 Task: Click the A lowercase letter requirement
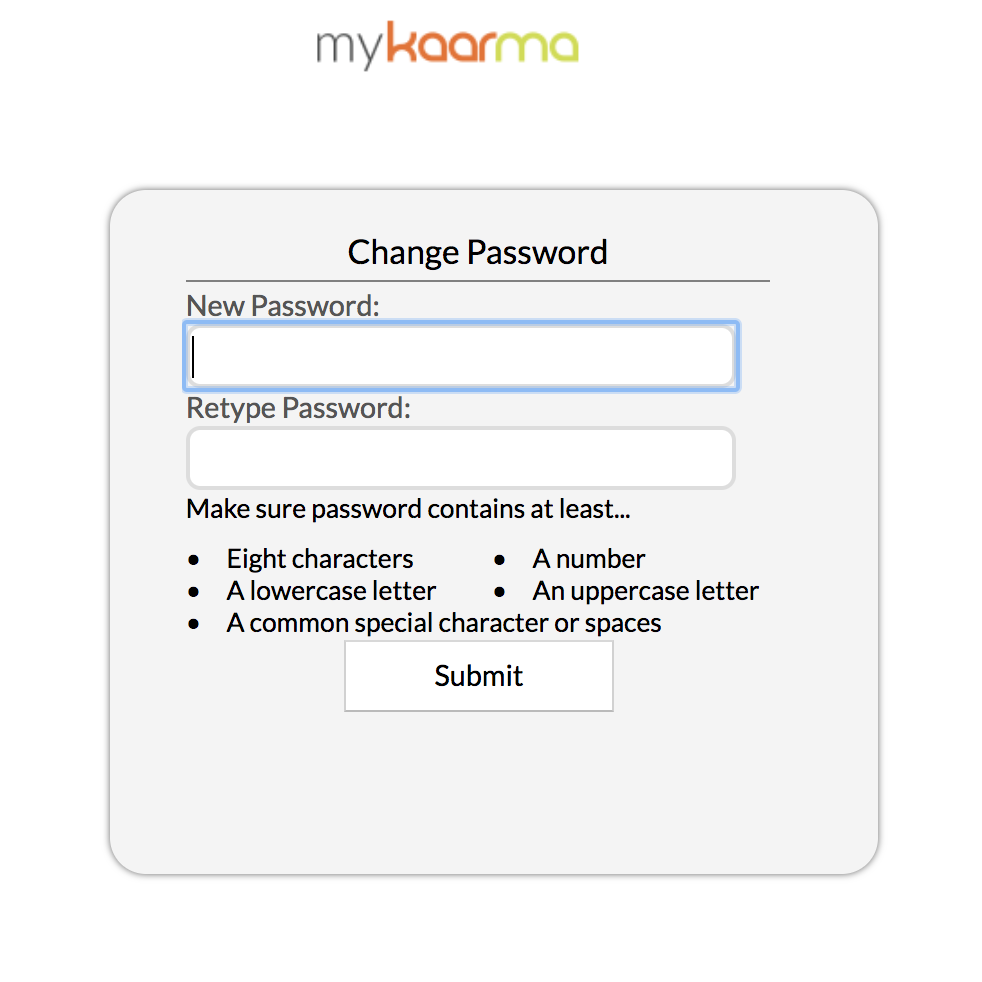tap(331, 591)
